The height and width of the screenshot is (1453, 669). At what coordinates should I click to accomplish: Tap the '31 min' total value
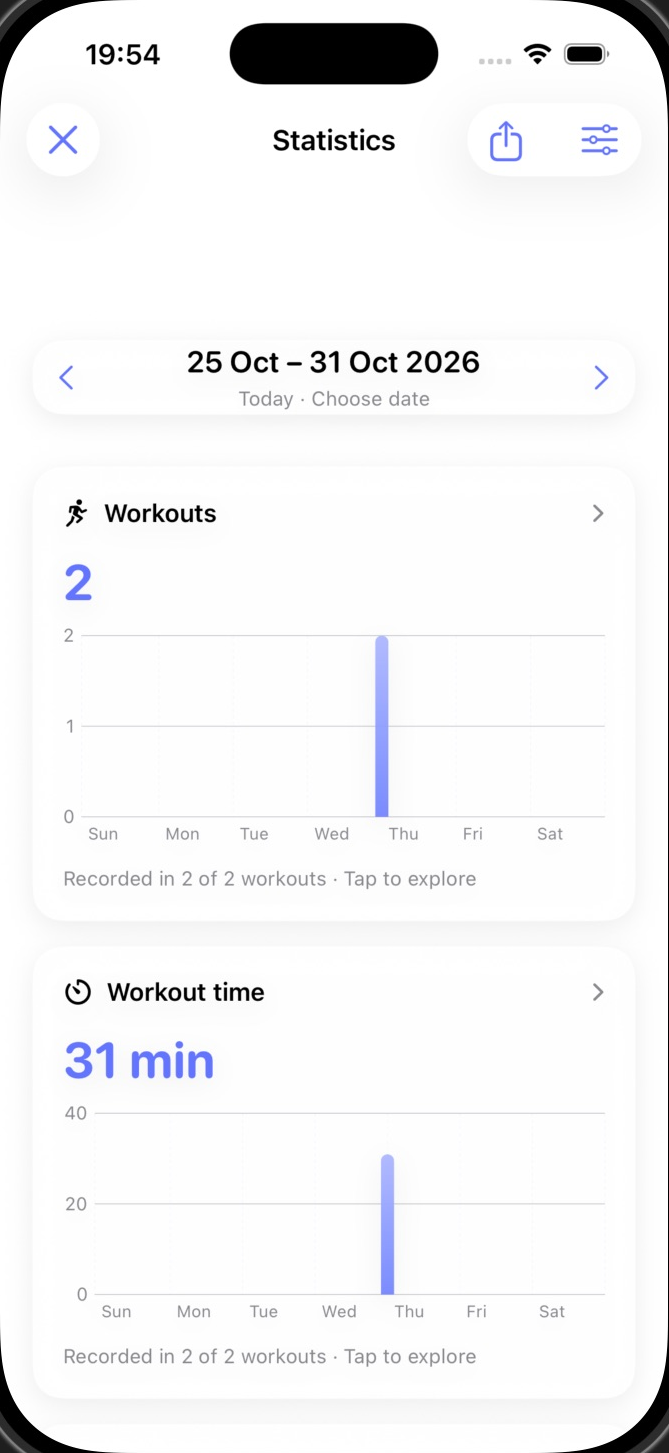tap(140, 1060)
